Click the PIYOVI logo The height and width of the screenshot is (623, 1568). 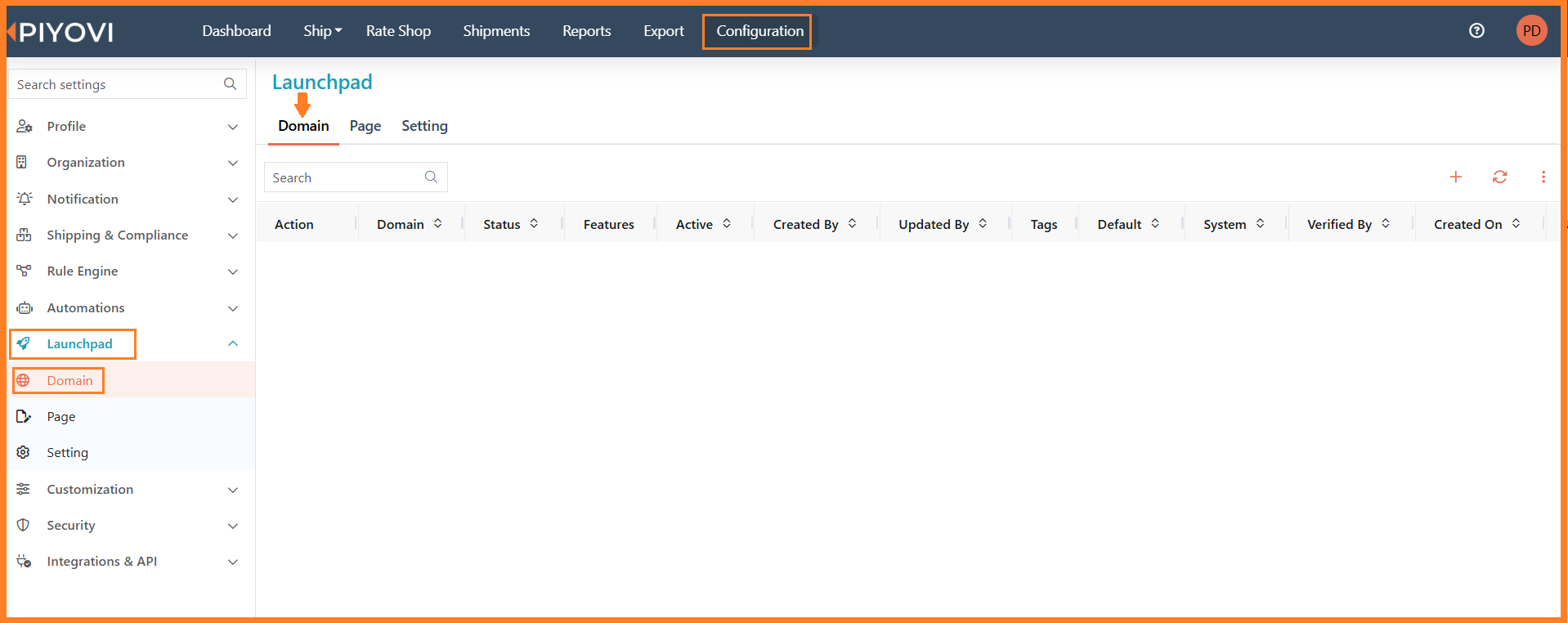click(x=60, y=32)
